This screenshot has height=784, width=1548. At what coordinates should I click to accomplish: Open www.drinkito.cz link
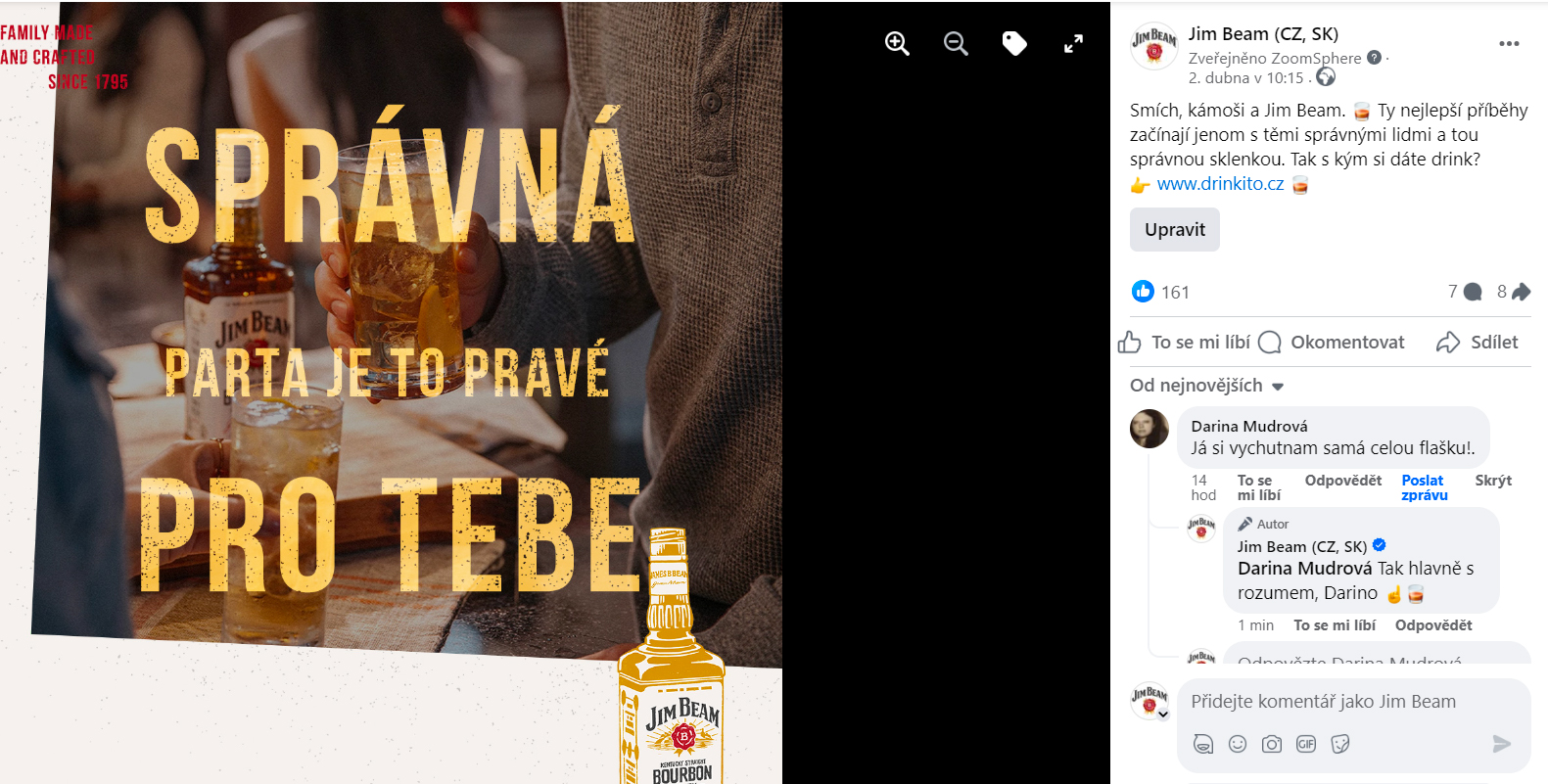tap(1220, 184)
